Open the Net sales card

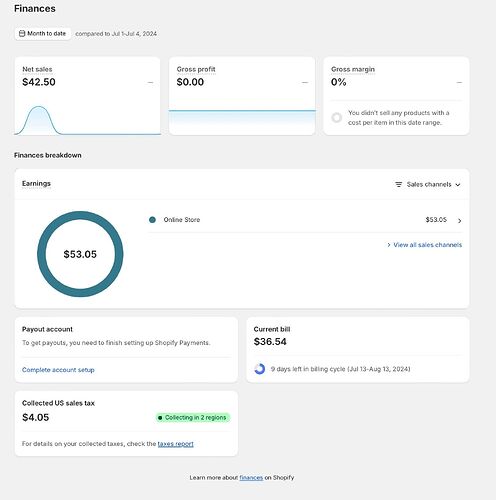point(87,96)
